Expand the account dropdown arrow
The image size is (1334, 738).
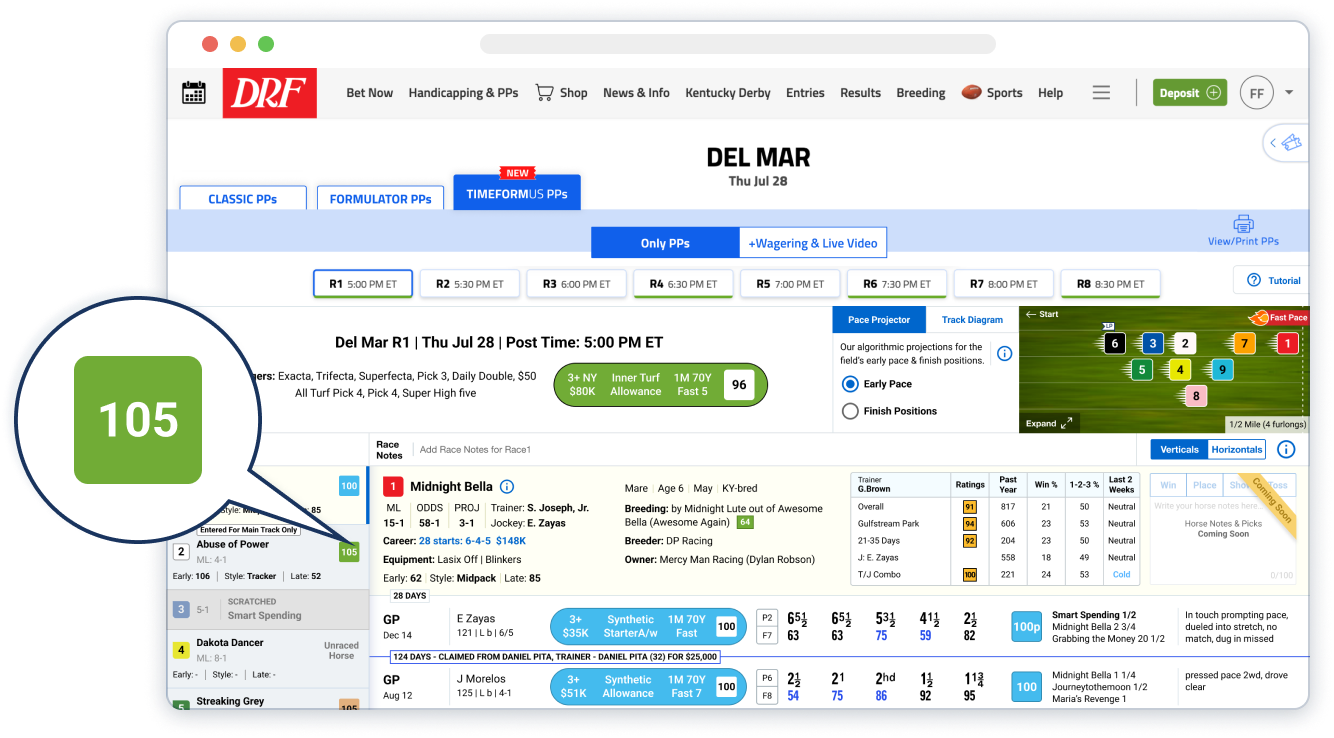tap(1289, 92)
